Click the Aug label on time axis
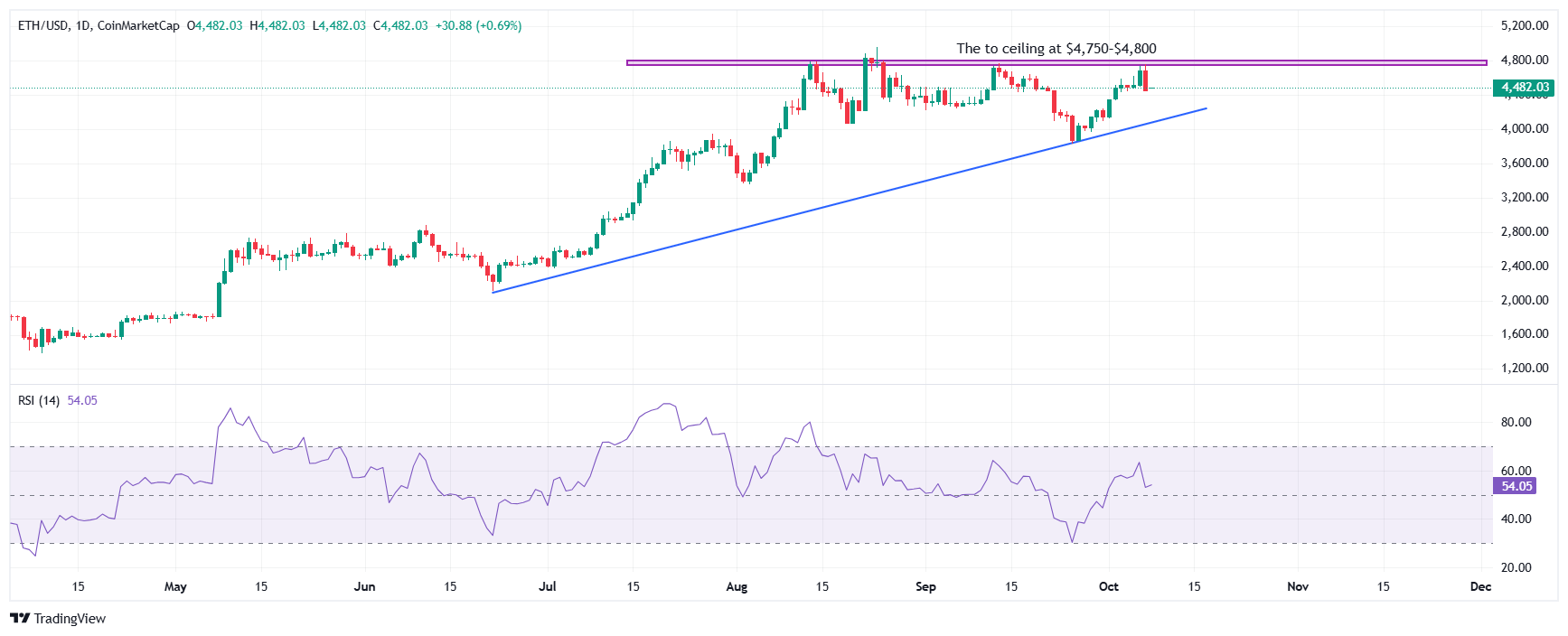Image resolution: width=1568 pixels, height=636 pixels. click(737, 586)
